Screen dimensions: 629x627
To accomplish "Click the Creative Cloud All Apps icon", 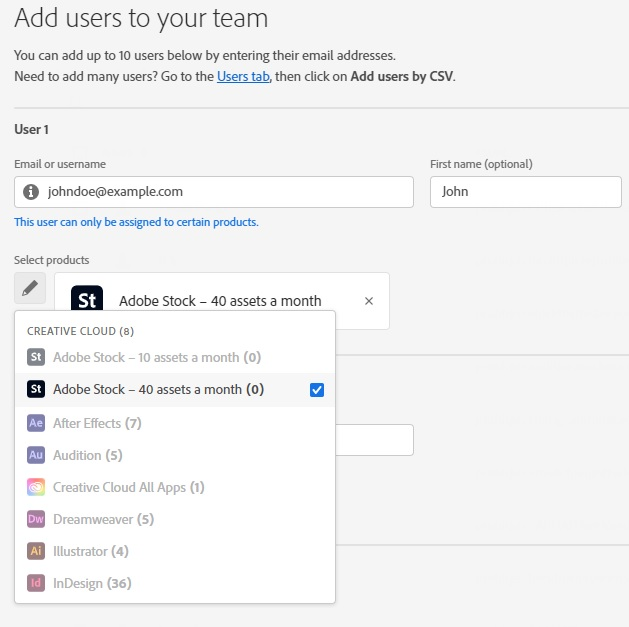I will [x=36, y=487].
